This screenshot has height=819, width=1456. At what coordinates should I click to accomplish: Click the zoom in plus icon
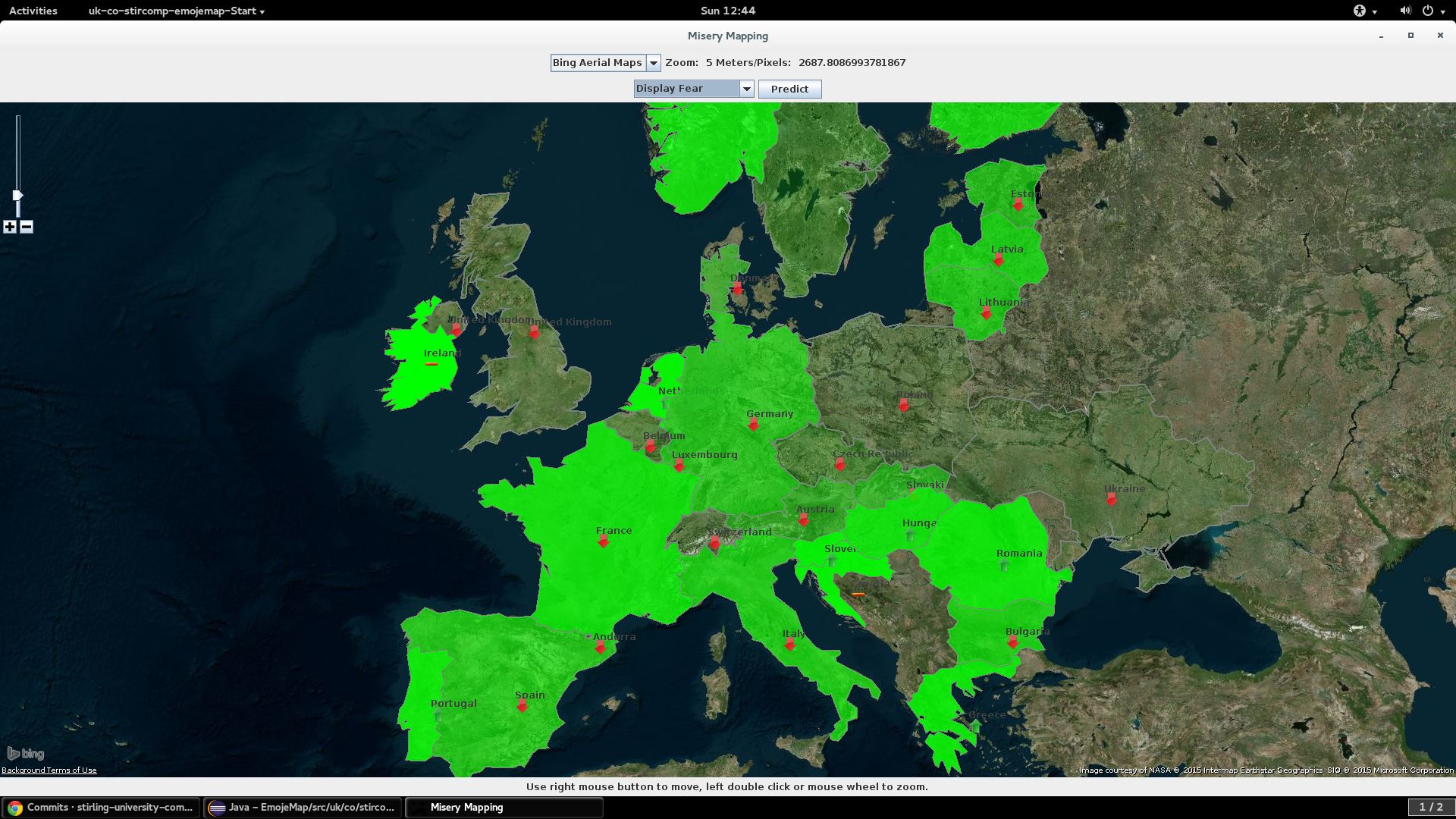click(x=10, y=227)
